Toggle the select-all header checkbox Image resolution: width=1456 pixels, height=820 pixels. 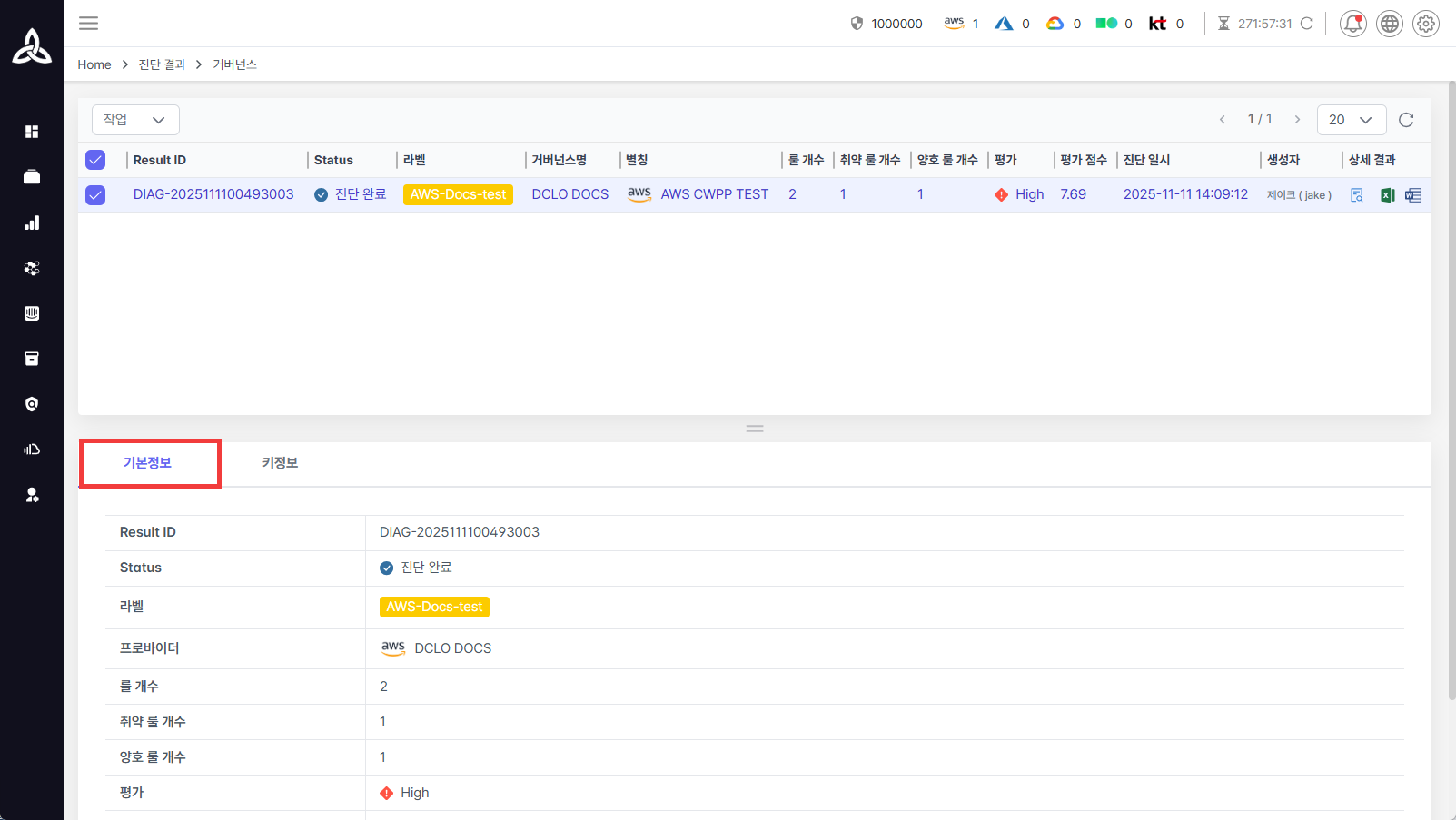click(95, 160)
